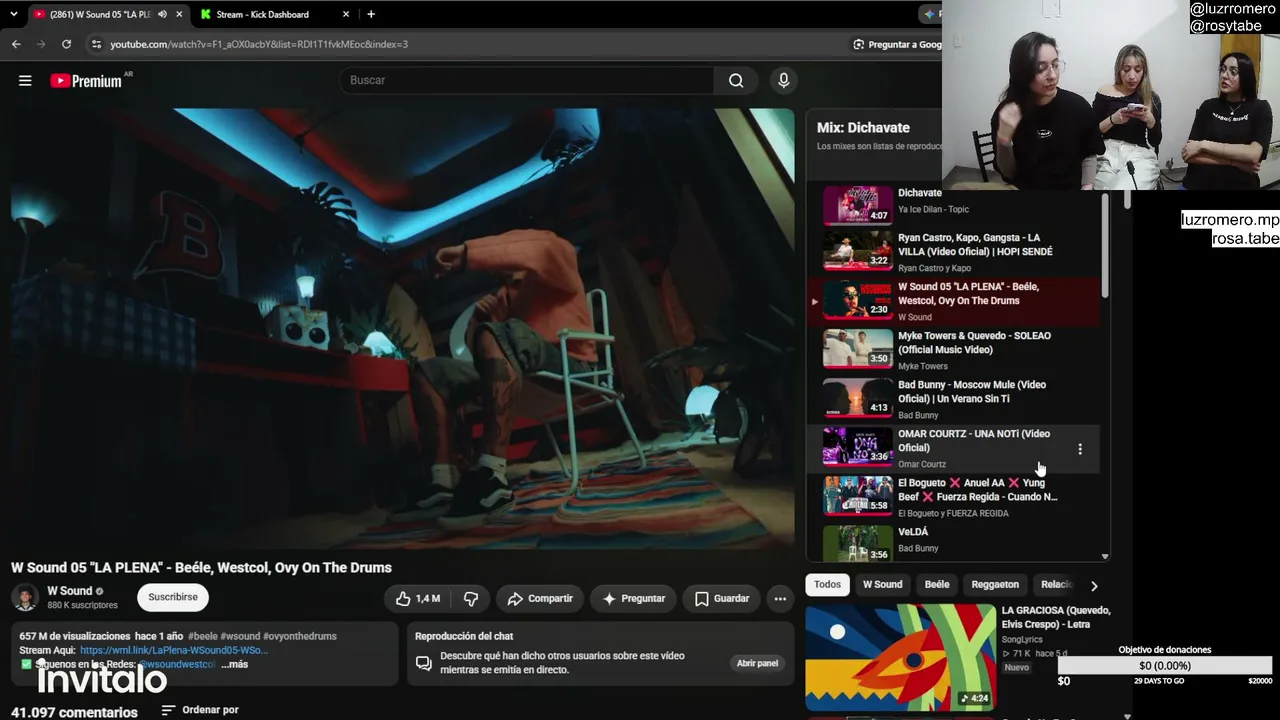This screenshot has height=720, width=1280.
Task: Open the Ordenar por comments sort menu
Action: (x=200, y=710)
